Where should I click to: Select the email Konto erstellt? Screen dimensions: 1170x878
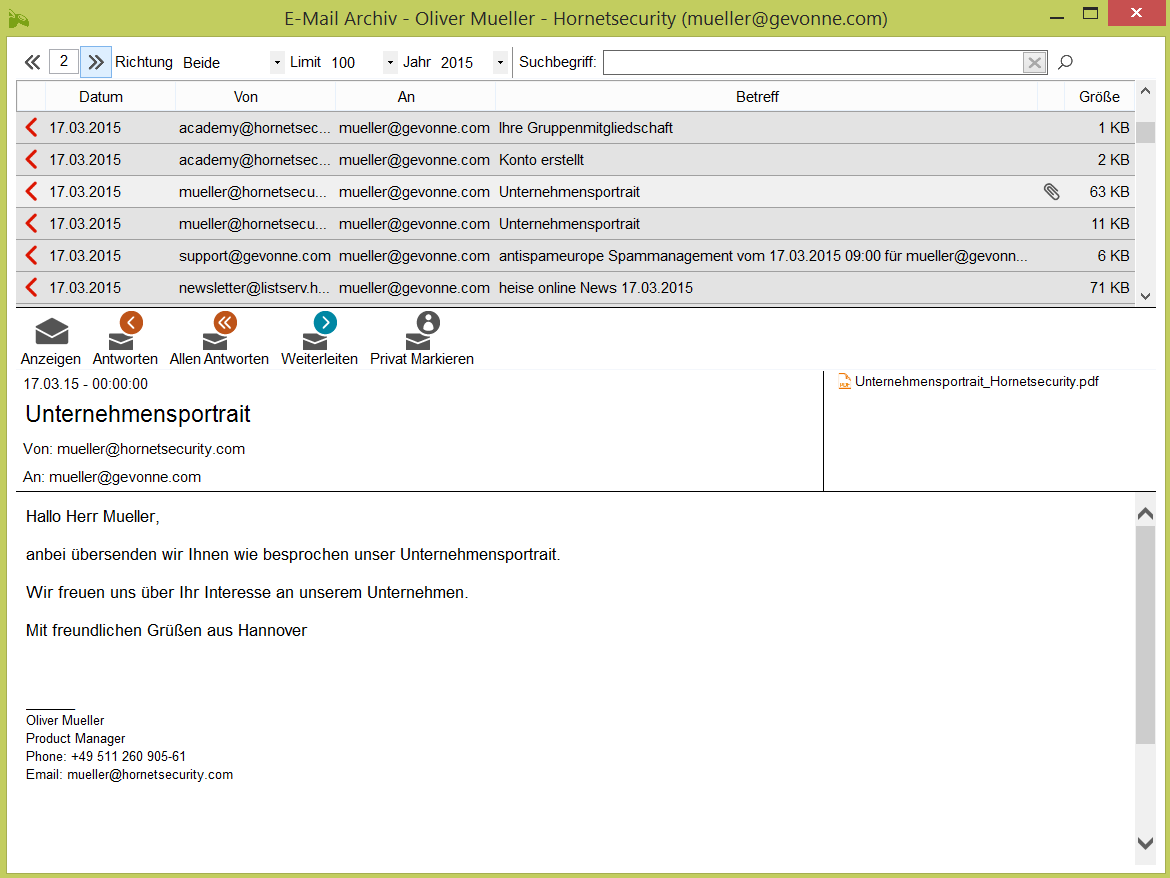575,160
